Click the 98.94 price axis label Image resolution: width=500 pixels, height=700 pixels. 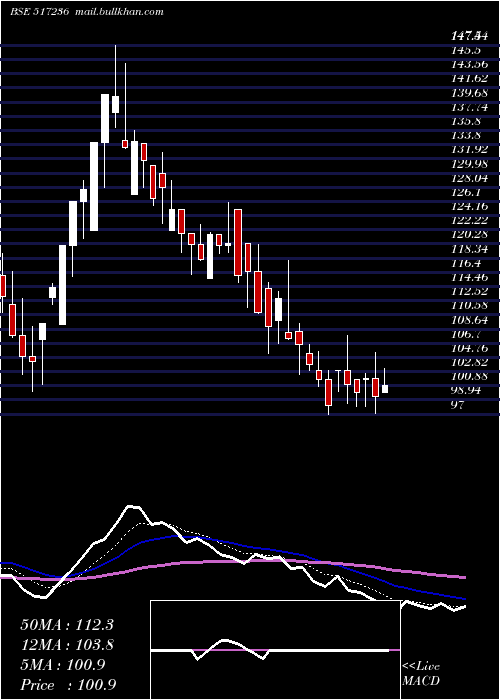[467, 391]
